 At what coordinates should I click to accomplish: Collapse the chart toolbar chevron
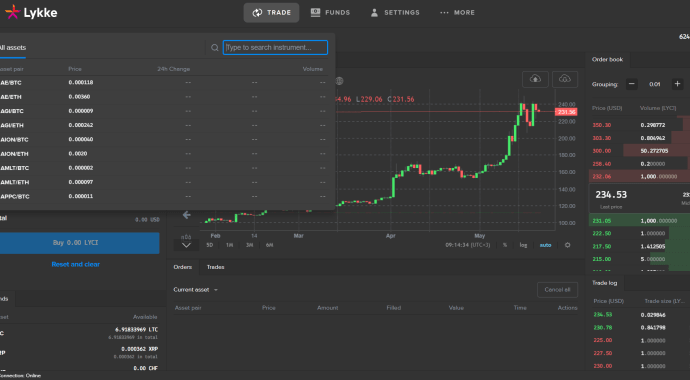[186, 245]
